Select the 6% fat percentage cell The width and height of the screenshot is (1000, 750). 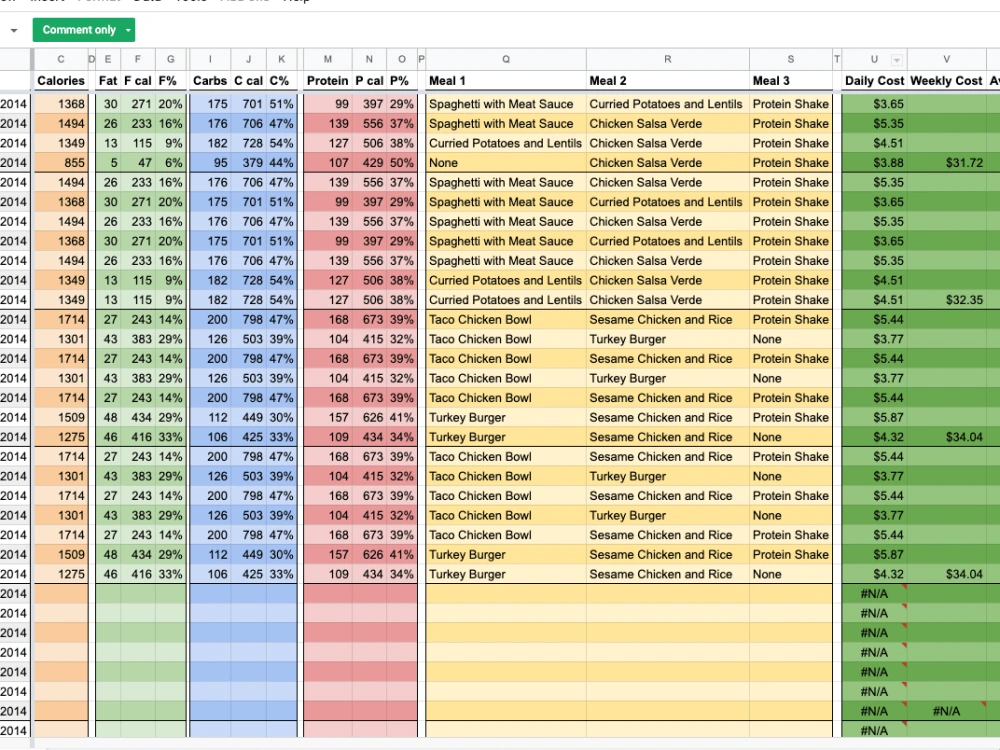point(170,163)
